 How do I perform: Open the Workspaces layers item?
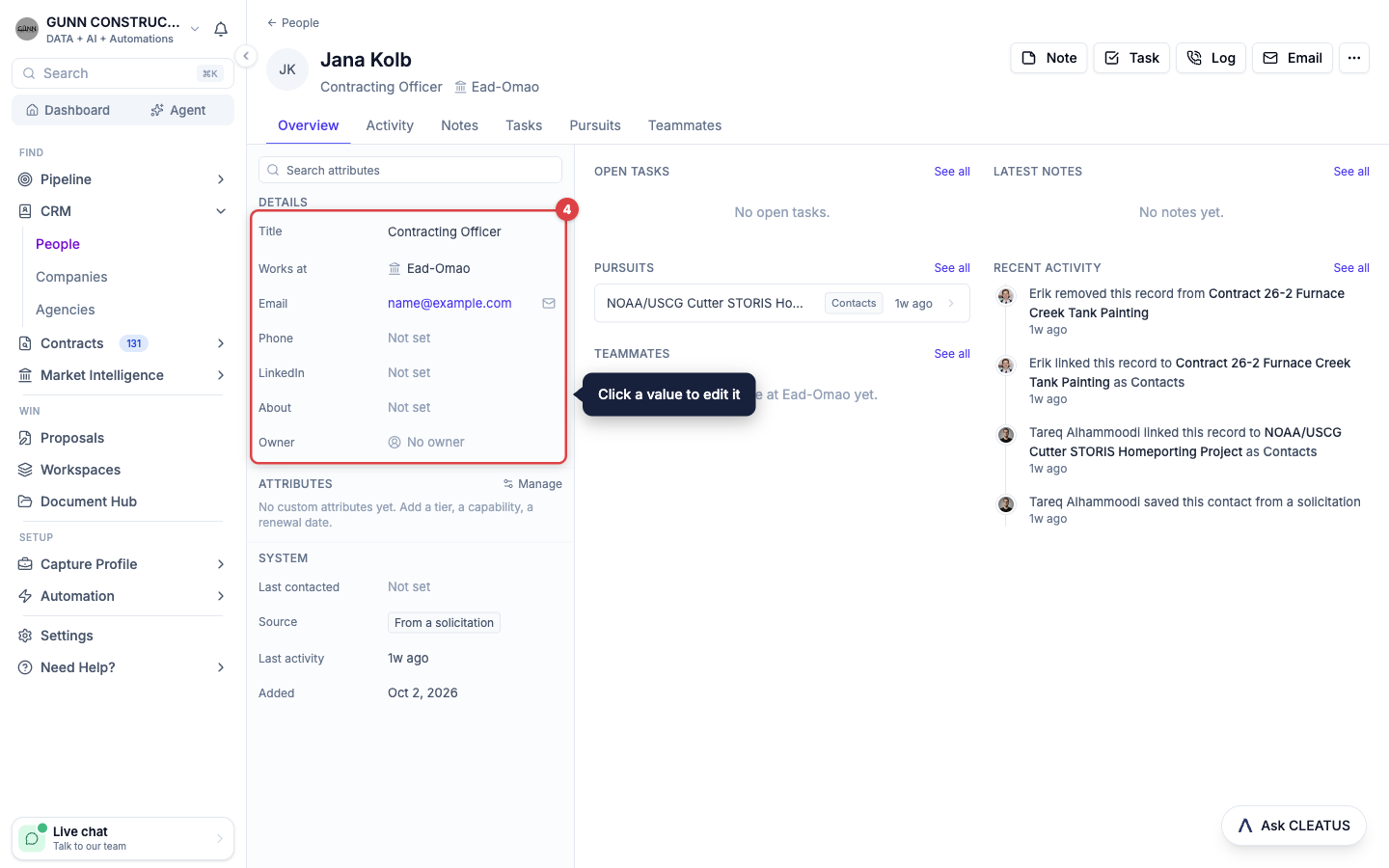point(123,470)
